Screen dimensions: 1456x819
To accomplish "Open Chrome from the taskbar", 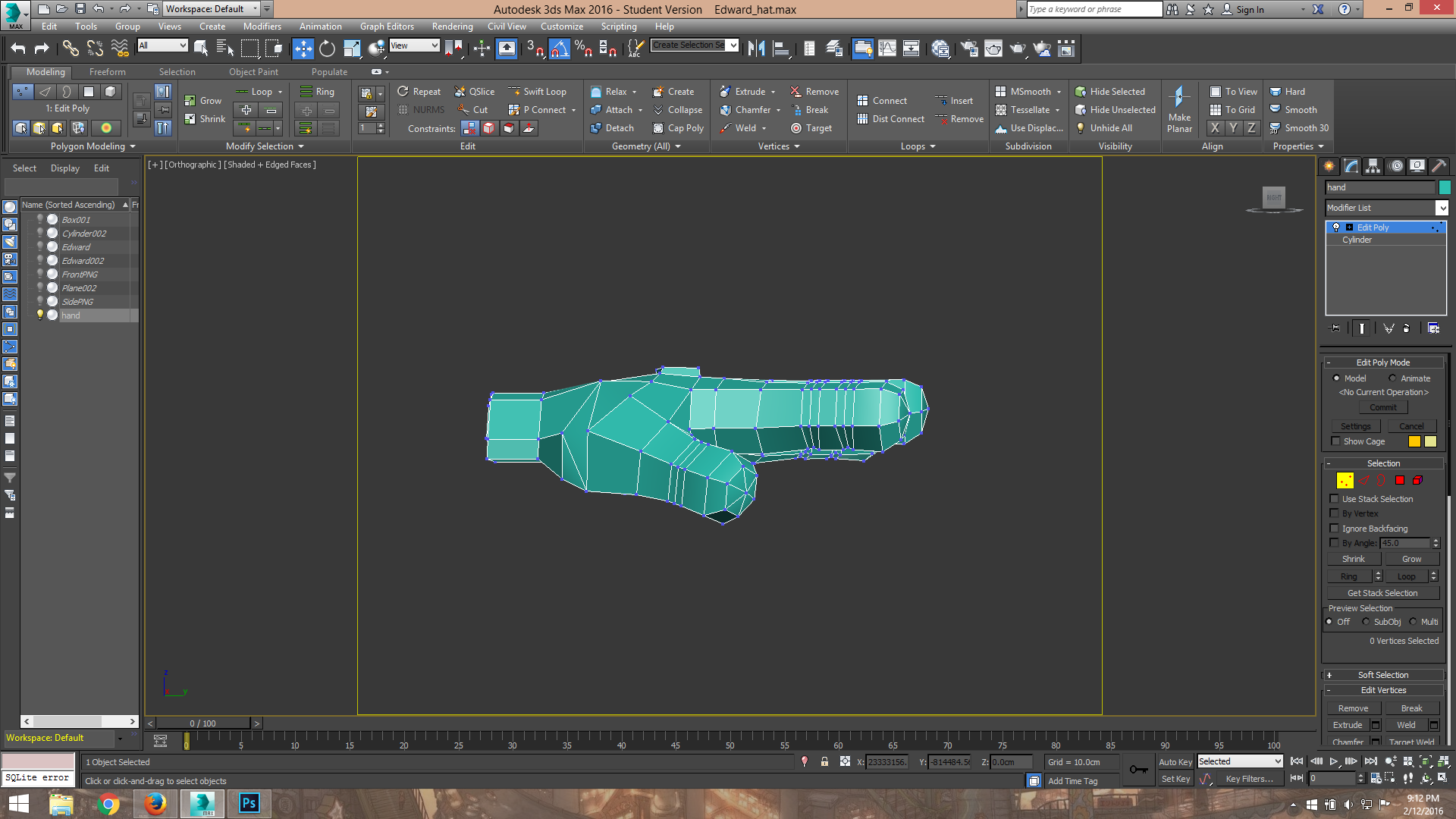I will [x=108, y=803].
